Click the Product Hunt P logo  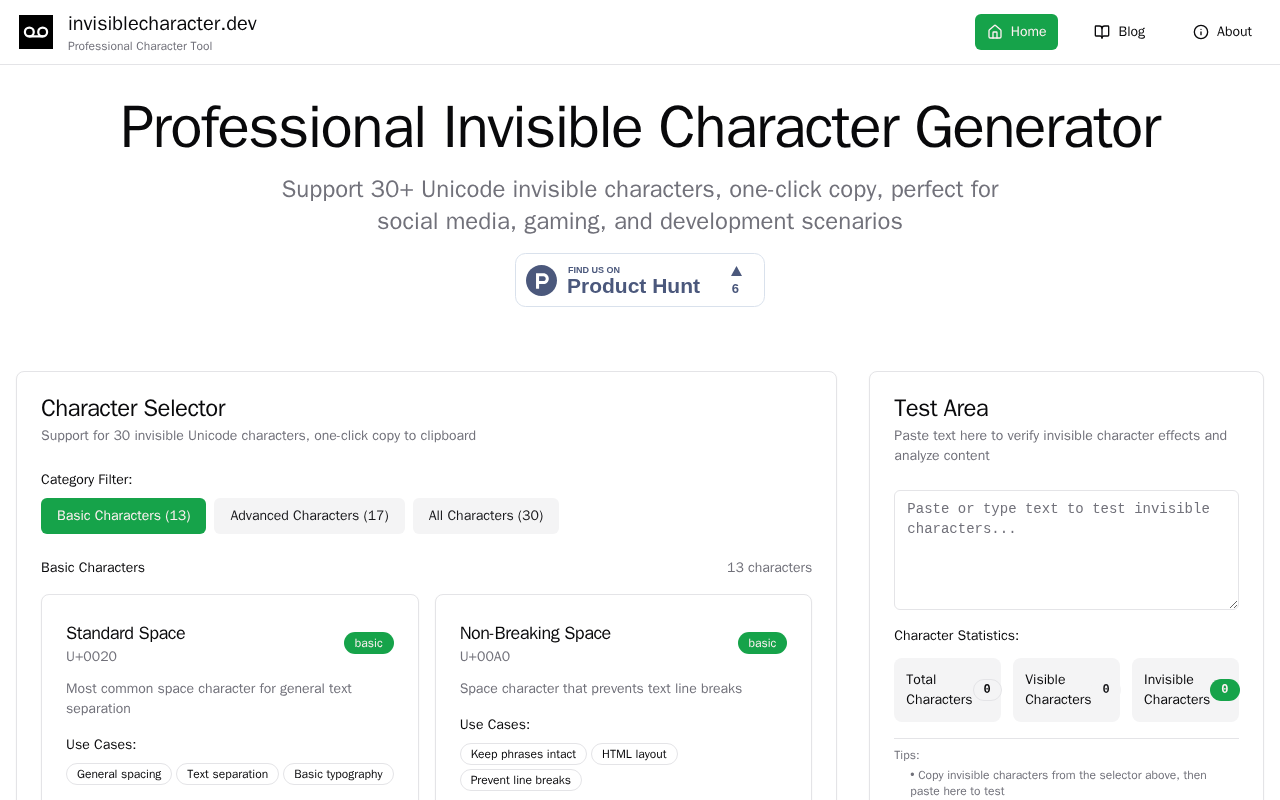pos(541,280)
